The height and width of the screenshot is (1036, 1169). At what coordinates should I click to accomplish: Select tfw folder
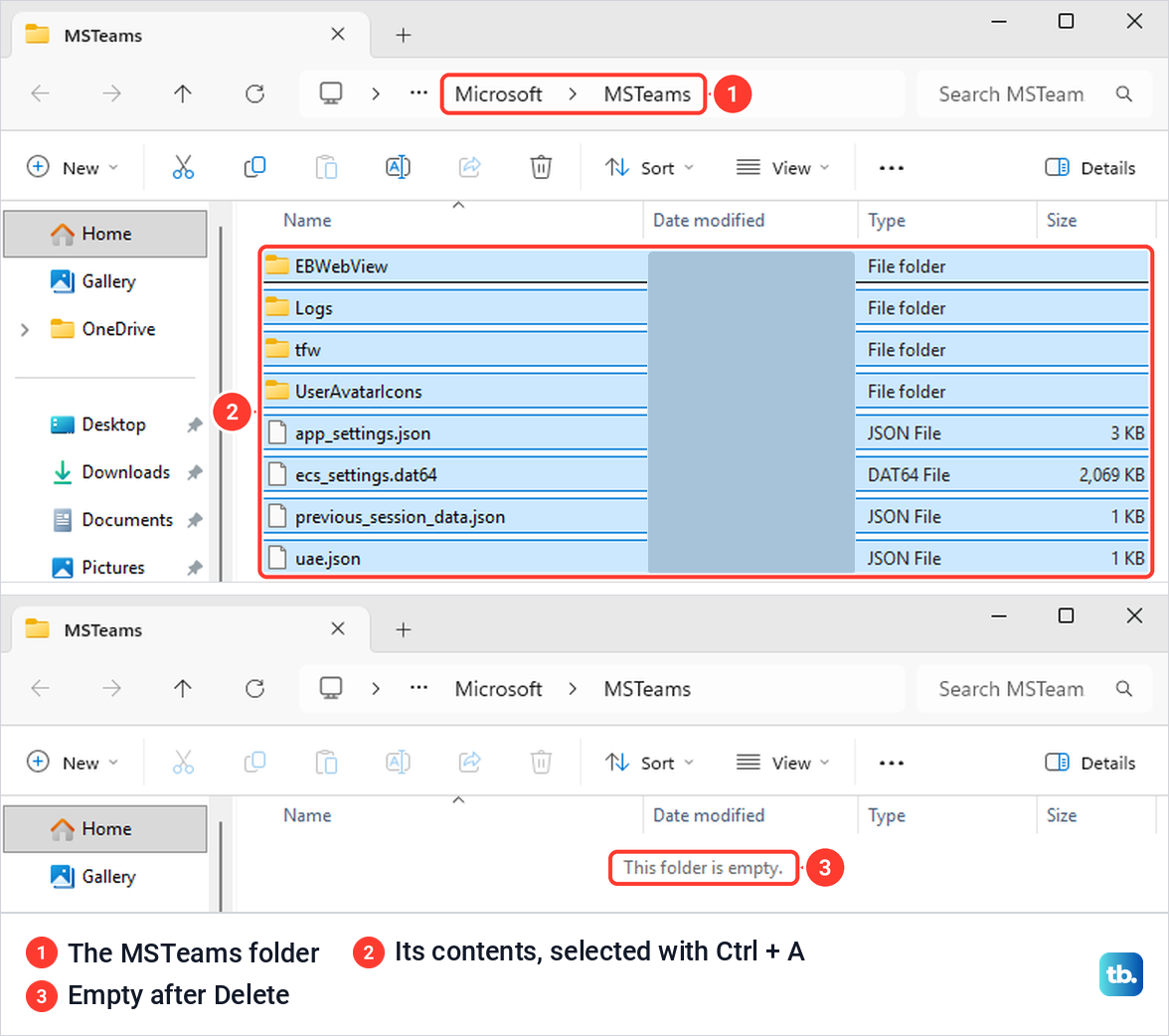point(706,350)
